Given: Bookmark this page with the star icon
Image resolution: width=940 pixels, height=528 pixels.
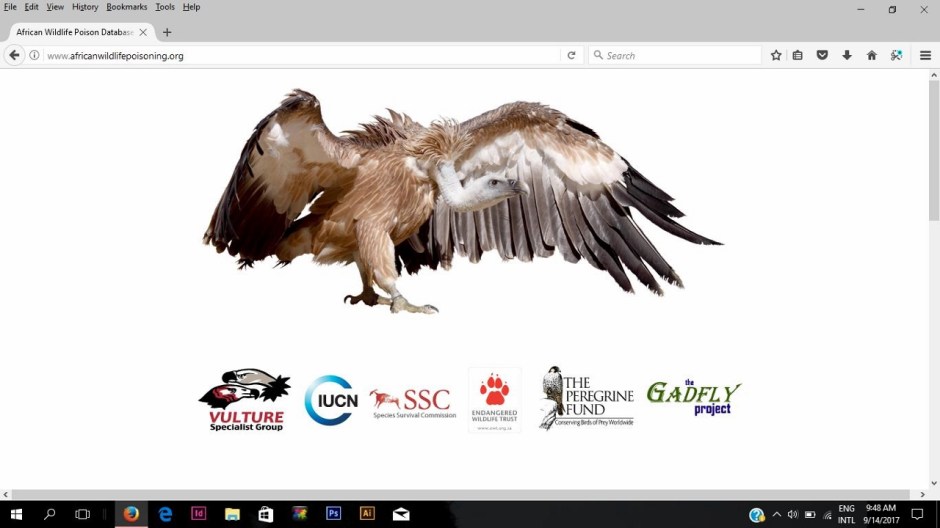Looking at the screenshot, I should click(776, 56).
